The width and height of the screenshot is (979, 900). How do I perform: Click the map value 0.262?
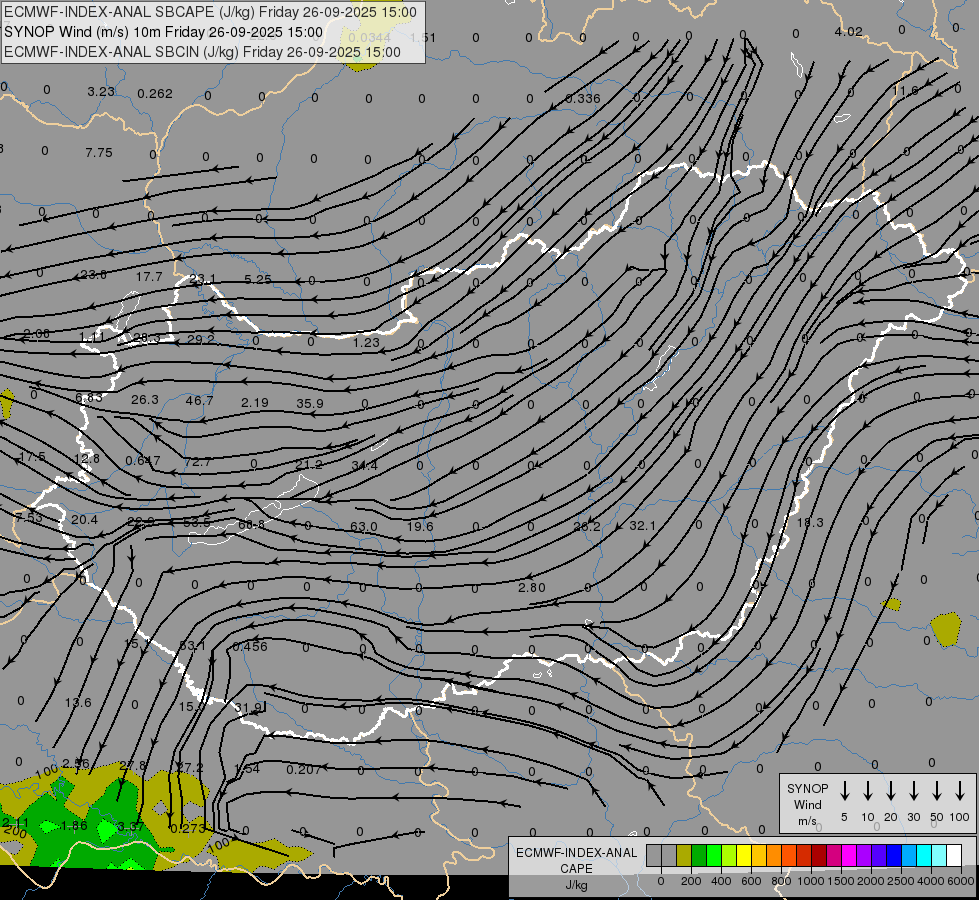tap(155, 94)
